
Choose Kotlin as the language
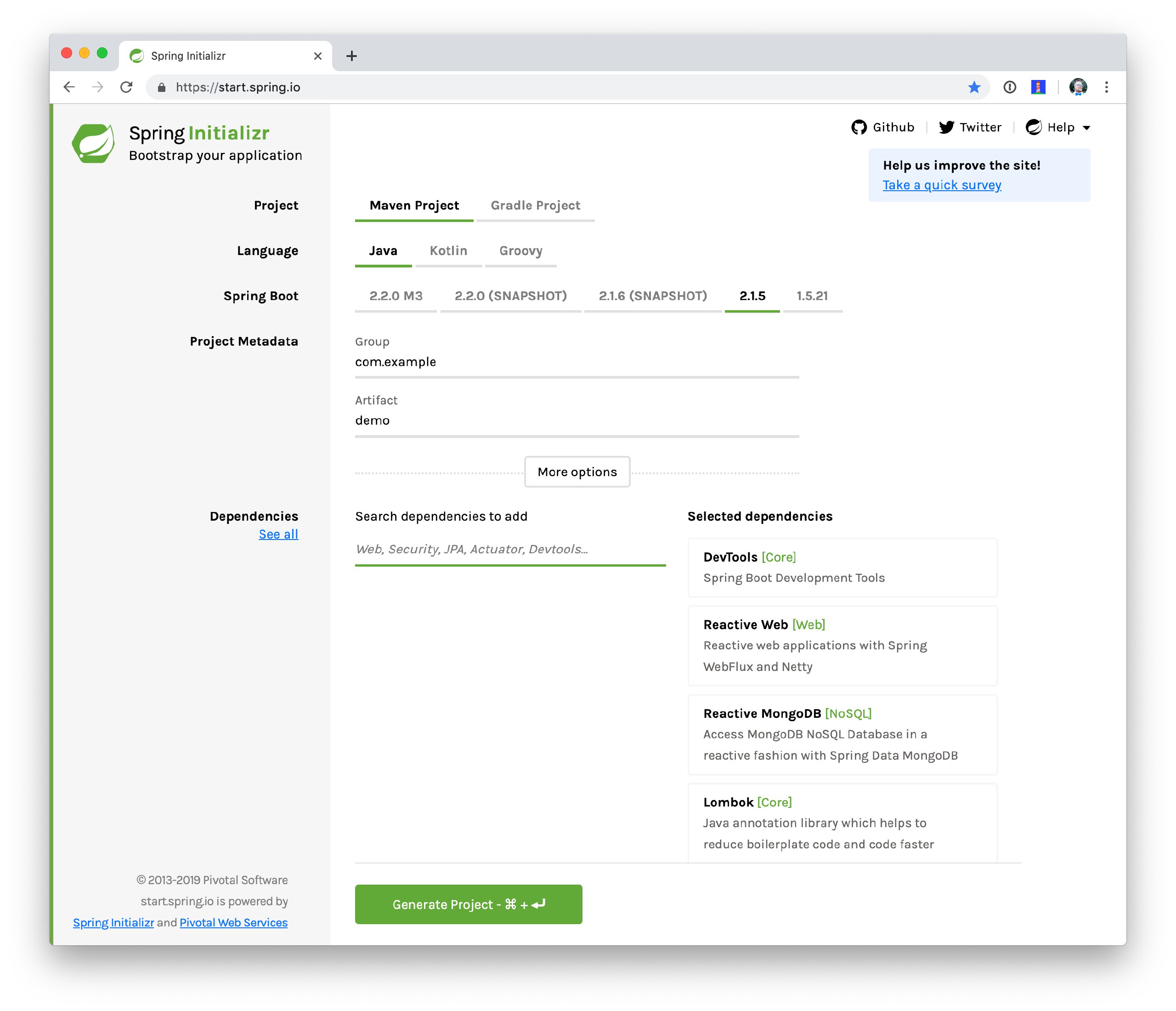click(x=448, y=251)
